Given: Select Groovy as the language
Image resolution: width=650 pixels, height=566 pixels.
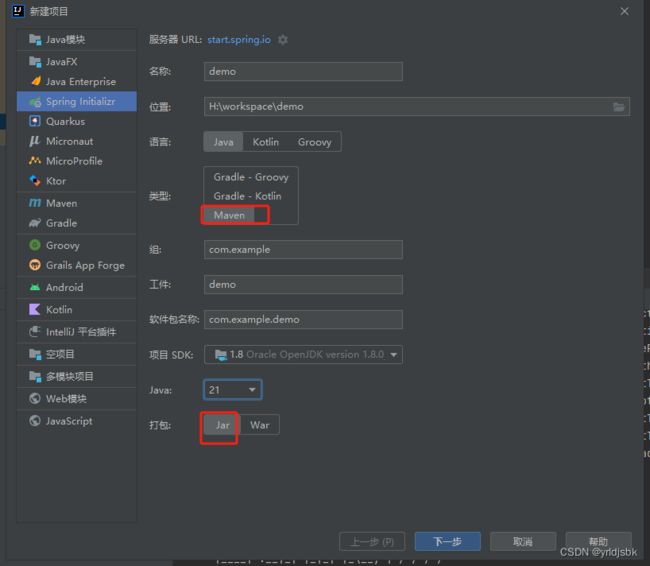Looking at the screenshot, I should click(x=315, y=142).
